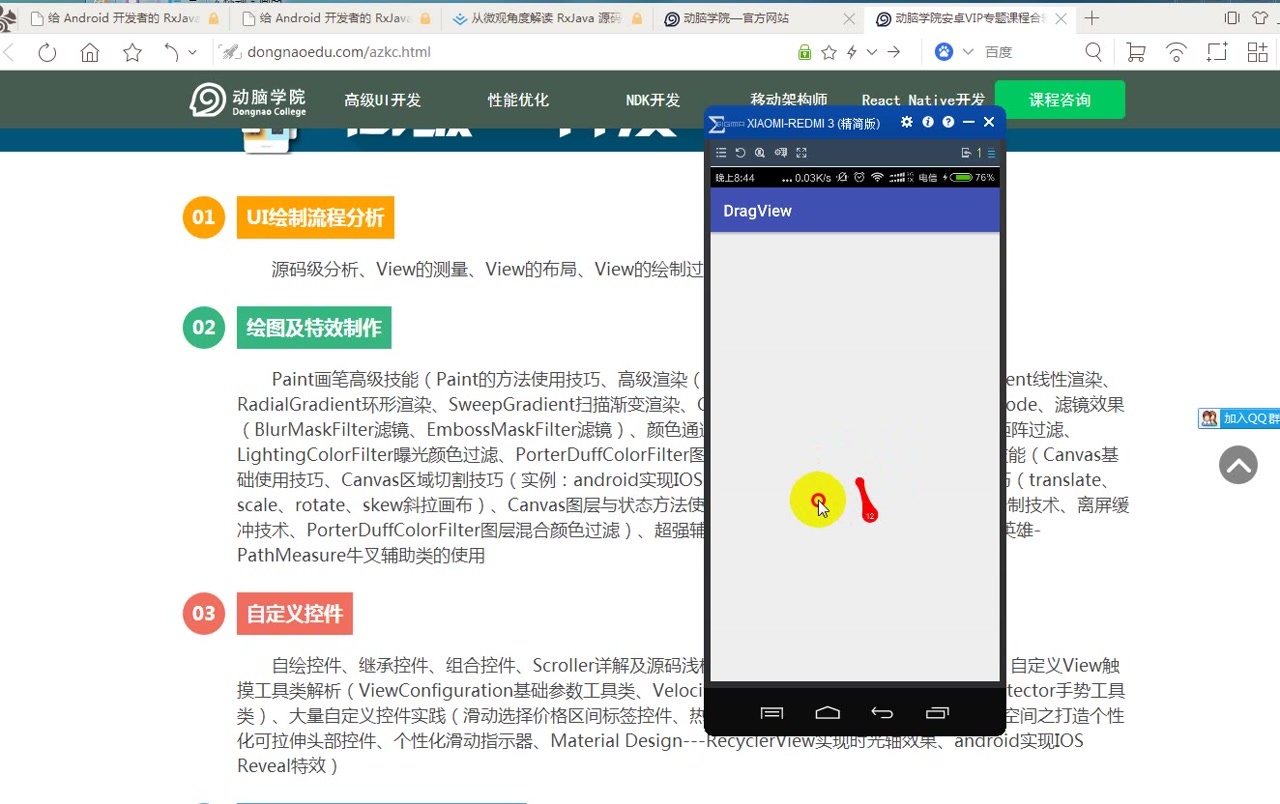Image resolution: width=1280 pixels, height=804 pixels.
Task: Click the keyboard input icon in mirror toolbar
Action: (x=781, y=153)
